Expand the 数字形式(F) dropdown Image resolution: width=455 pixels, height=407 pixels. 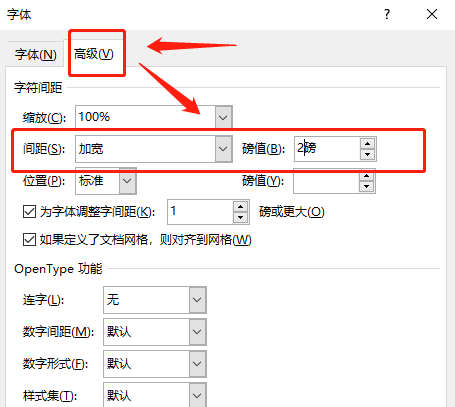pyautogui.click(x=197, y=364)
